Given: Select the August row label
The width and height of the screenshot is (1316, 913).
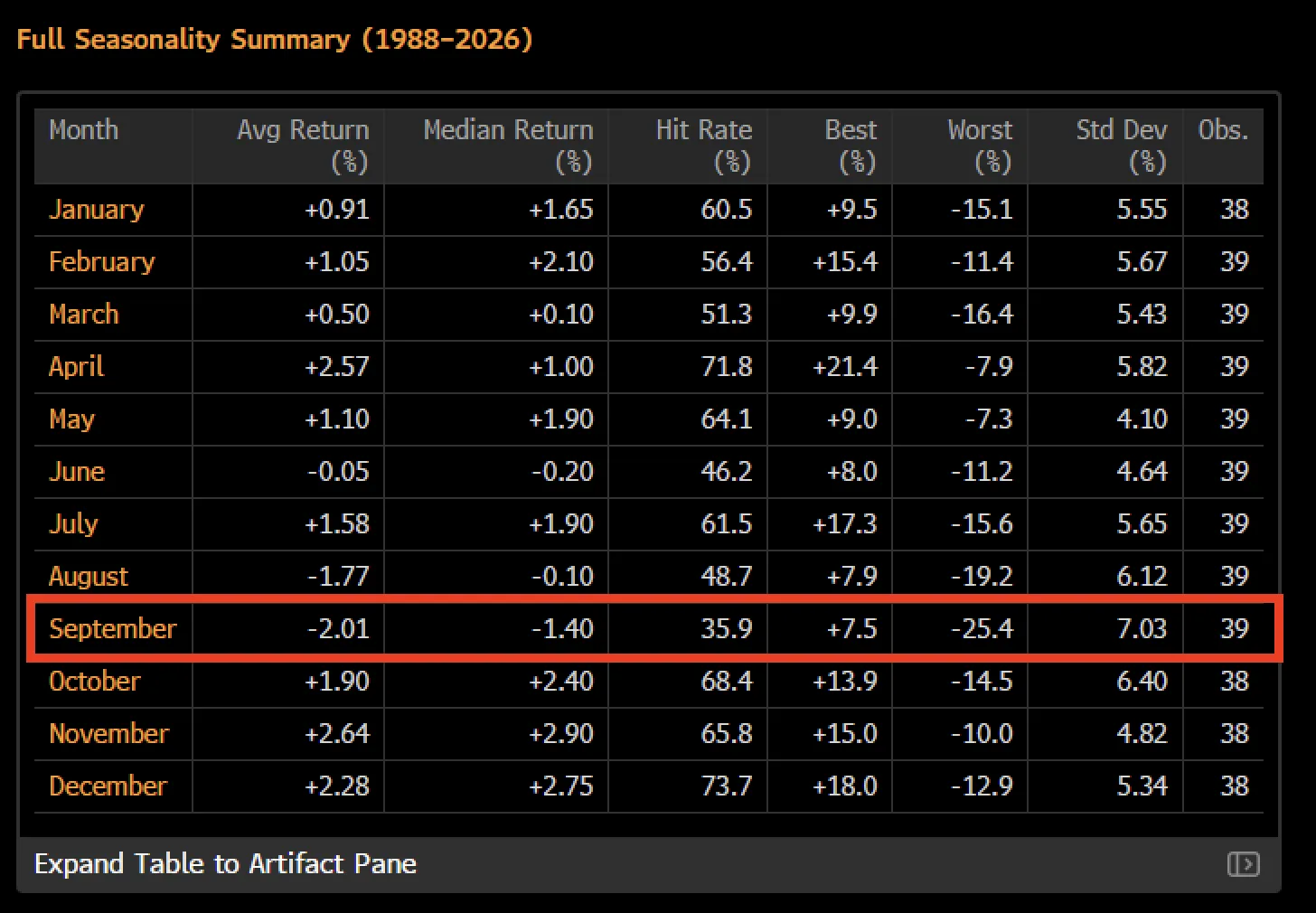Looking at the screenshot, I should [x=89, y=577].
